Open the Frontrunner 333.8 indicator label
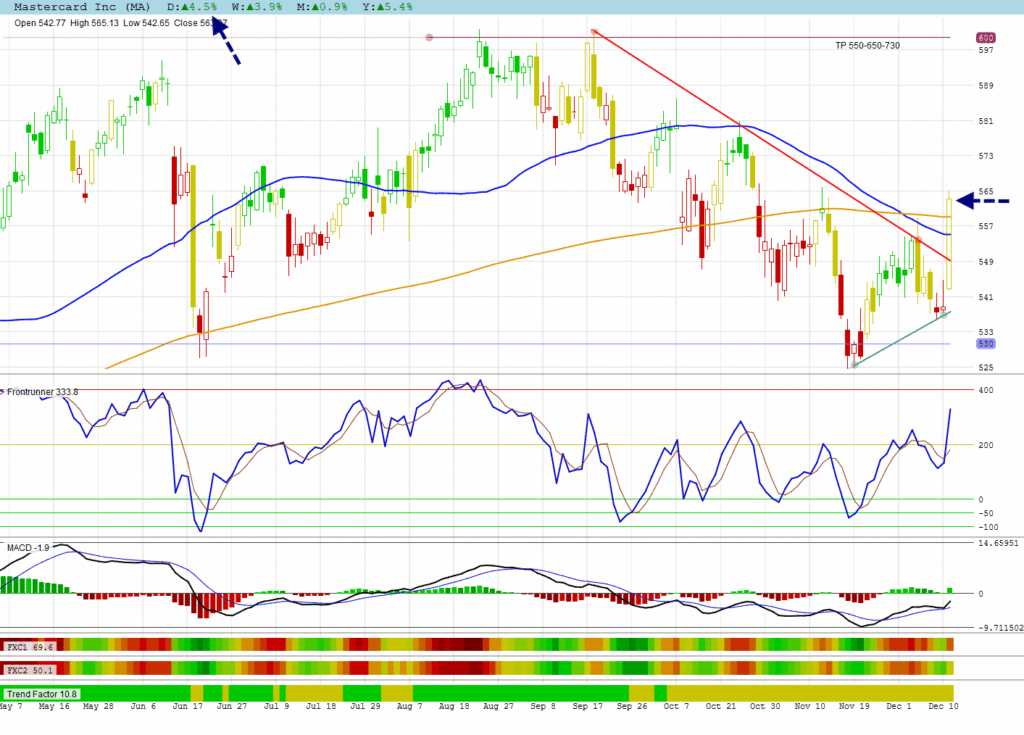The image size is (1024, 735). [42, 392]
